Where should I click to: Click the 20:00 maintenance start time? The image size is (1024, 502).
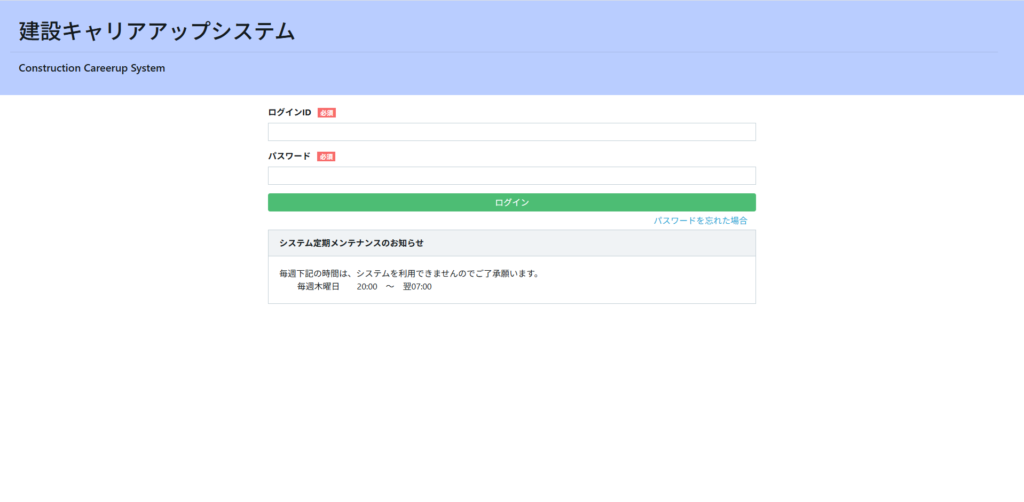[367, 287]
